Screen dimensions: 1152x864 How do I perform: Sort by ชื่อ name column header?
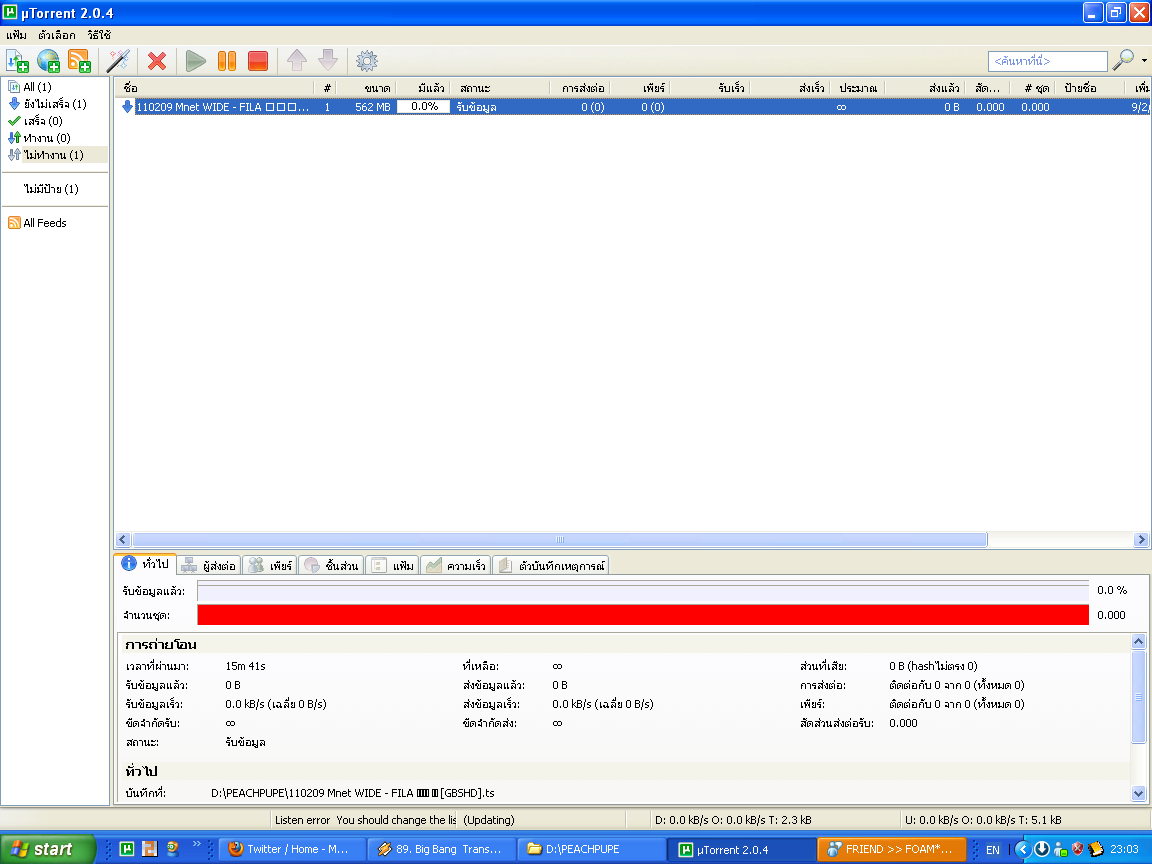(x=217, y=87)
